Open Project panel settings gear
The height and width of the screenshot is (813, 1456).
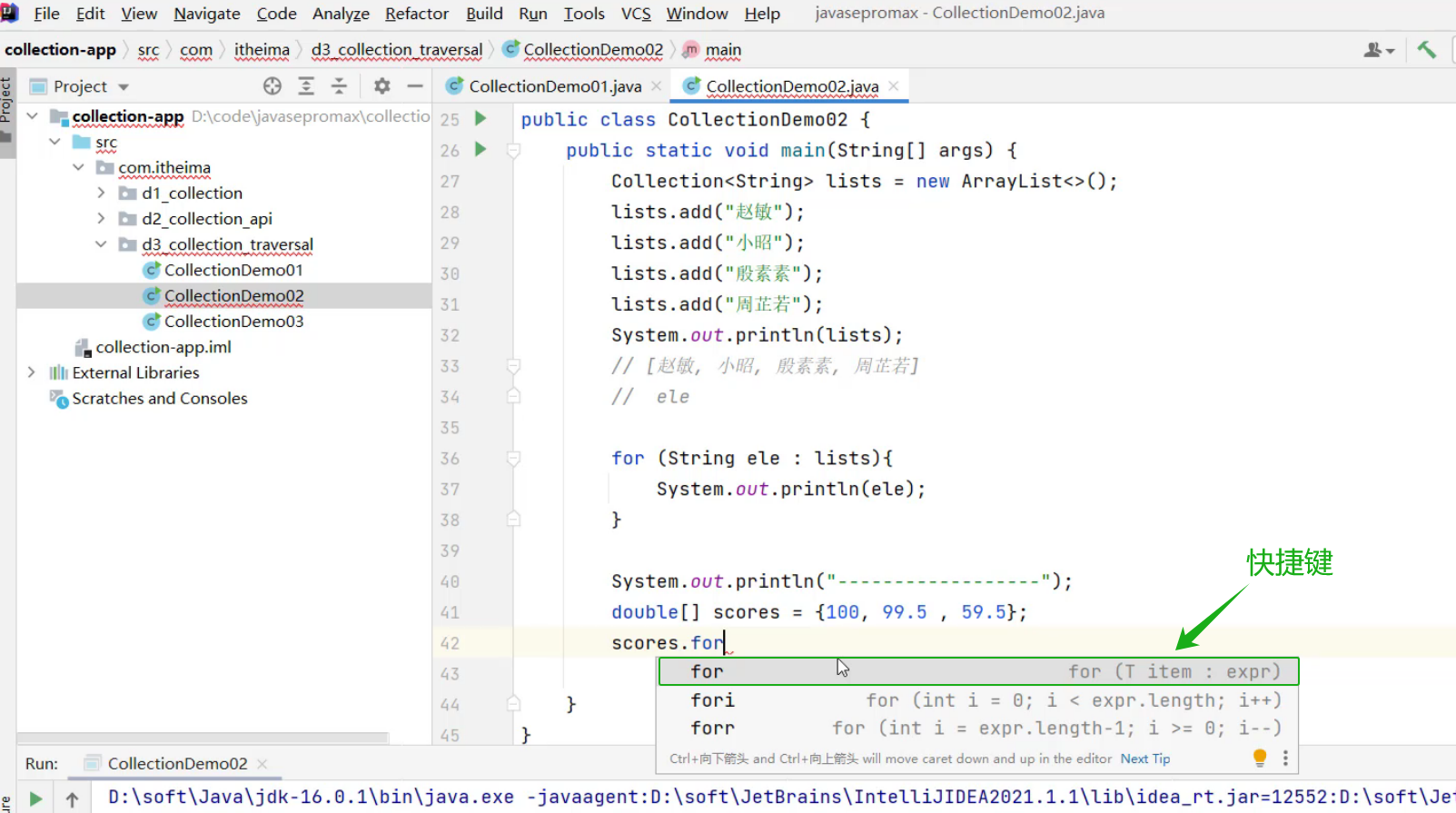tap(381, 86)
